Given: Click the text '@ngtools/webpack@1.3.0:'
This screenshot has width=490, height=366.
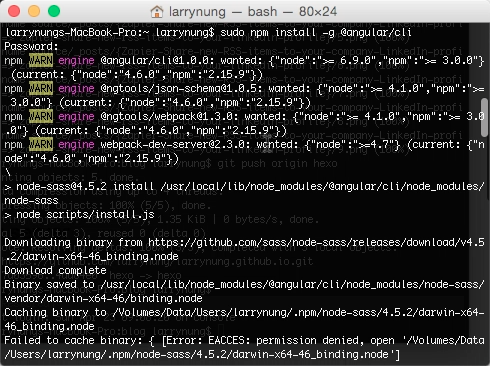Looking at the screenshot, I should tap(169, 116).
